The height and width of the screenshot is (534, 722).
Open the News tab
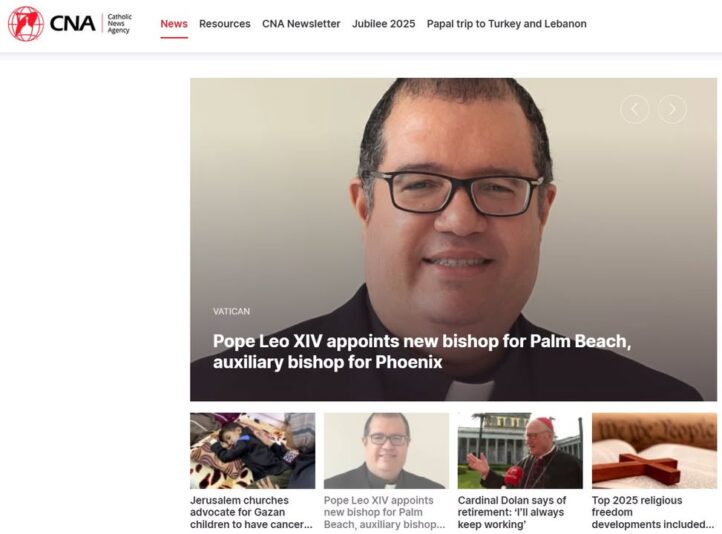coord(174,23)
